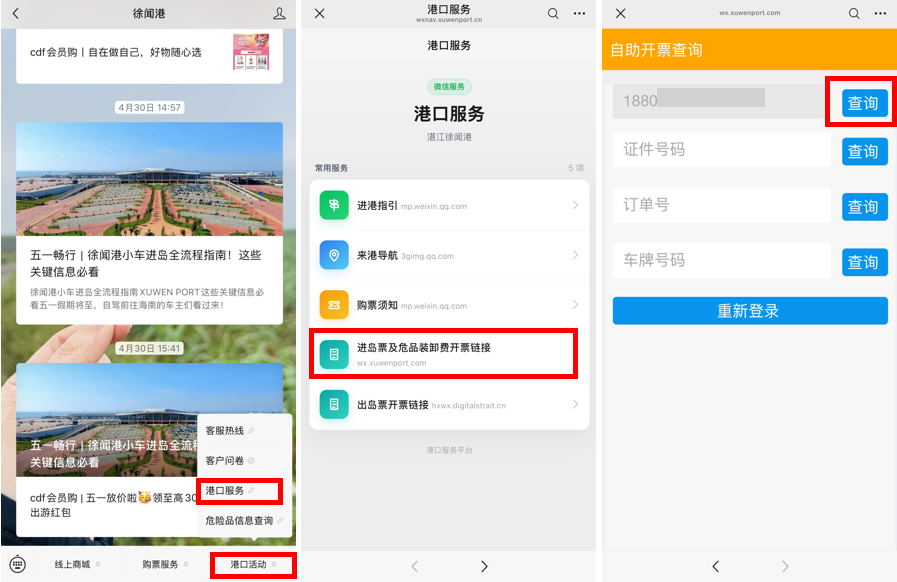Search within the wx.xuwenport.com page
897x582 pixels.
pyautogui.click(x=854, y=13)
